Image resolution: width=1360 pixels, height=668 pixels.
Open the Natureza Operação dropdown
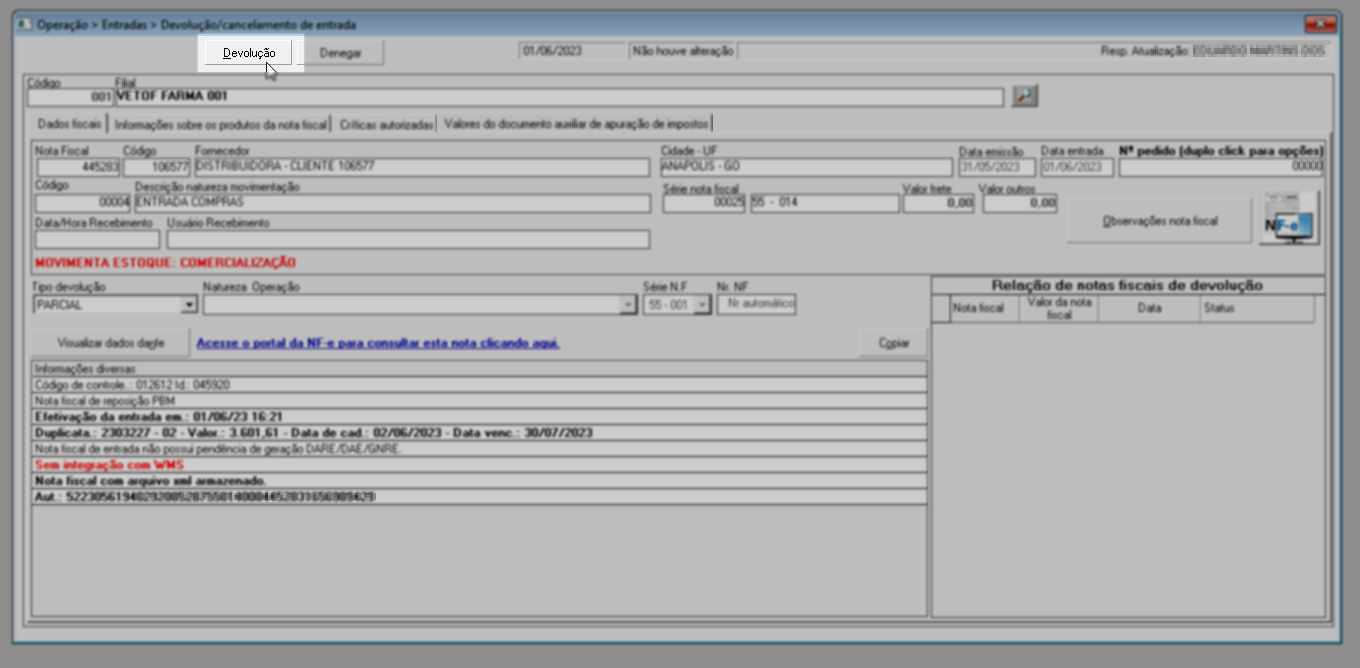628,305
